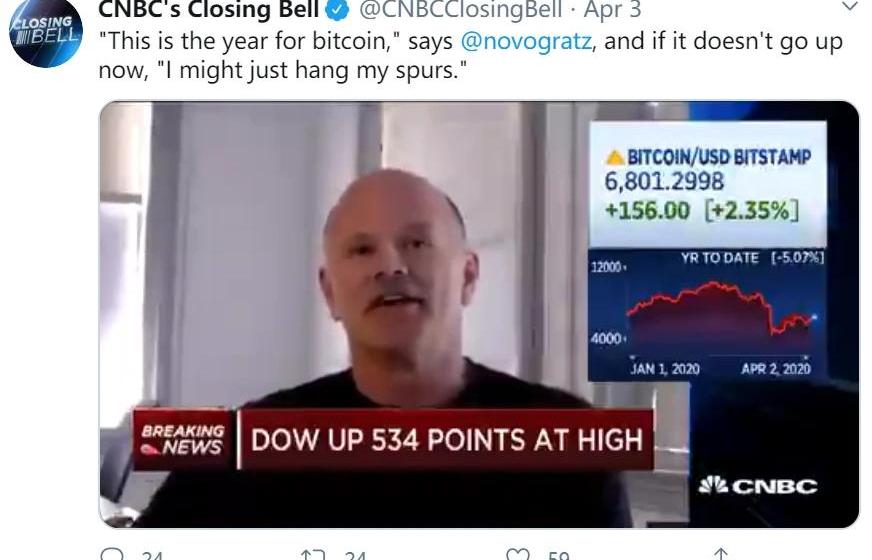Open the Closing Bell profile avatar
The height and width of the screenshot is (560, 872).
tap(46, 32)
